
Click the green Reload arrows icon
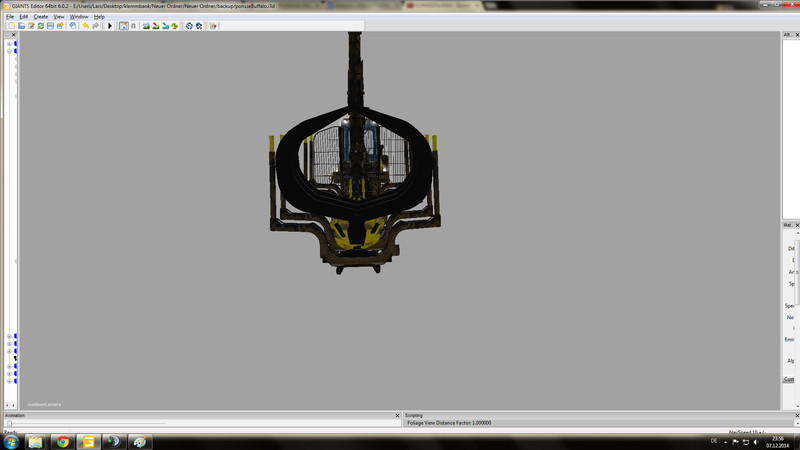coord(41,26)
